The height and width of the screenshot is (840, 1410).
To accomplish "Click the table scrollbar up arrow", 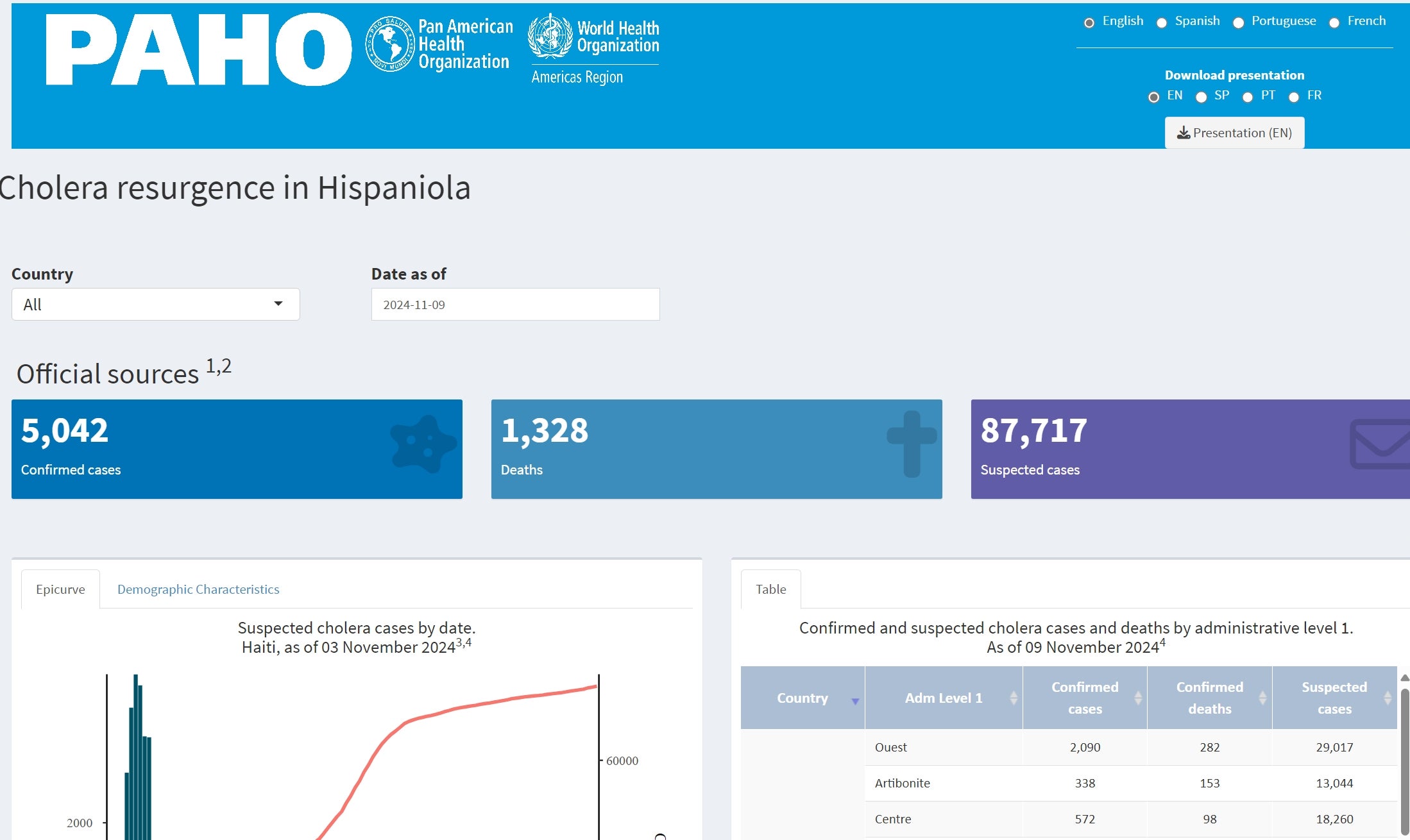I will coord(1404,678).
